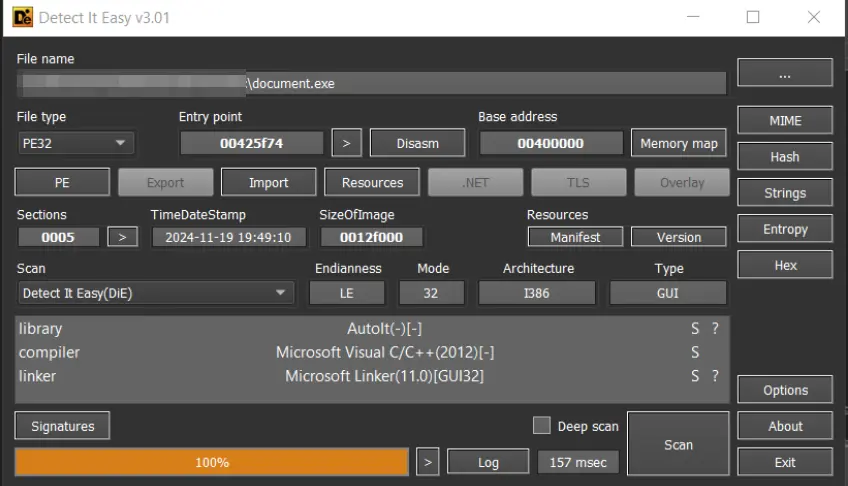This screenshot has width=848, height=486.
Task: Click the Mode value 32
Action: click(431, 293)
